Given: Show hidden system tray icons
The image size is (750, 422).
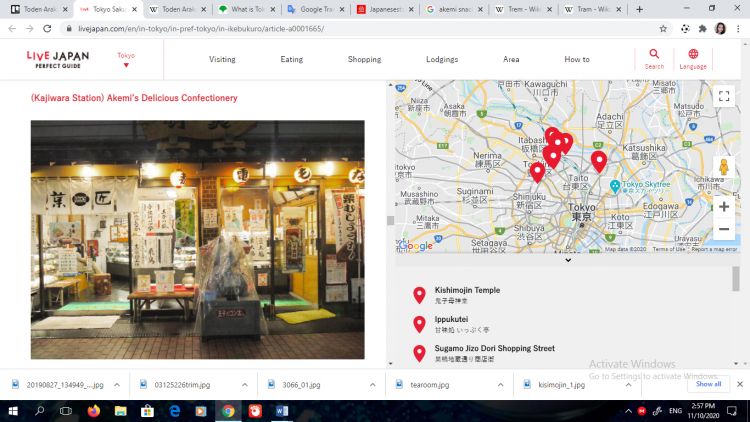Looking at the screenshot, I should (x=628, y=411).
